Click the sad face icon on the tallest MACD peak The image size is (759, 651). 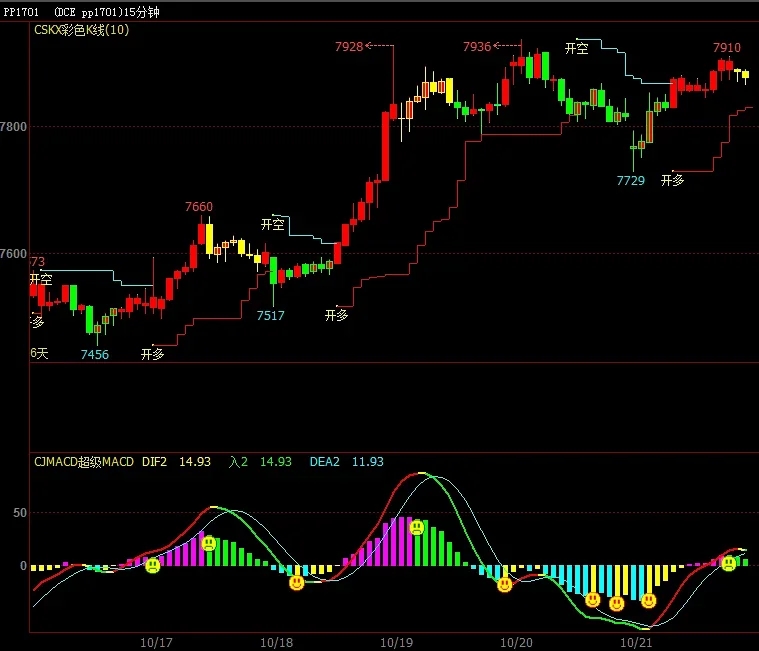[x=417, y=527]
